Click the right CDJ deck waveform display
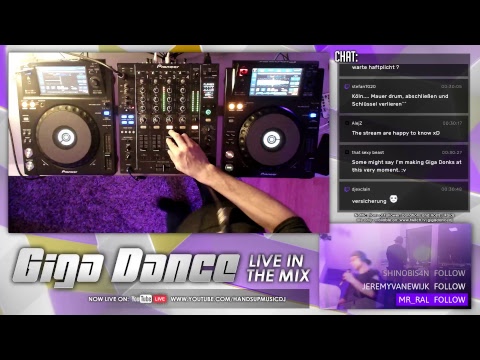 click(x=276, y=82)
